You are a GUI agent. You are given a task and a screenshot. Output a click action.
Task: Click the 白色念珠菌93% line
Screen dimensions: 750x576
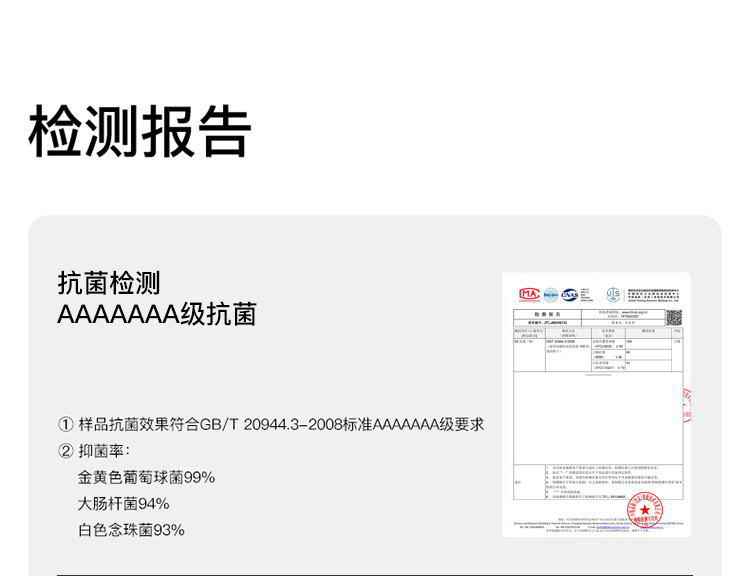tap(131, 530)
